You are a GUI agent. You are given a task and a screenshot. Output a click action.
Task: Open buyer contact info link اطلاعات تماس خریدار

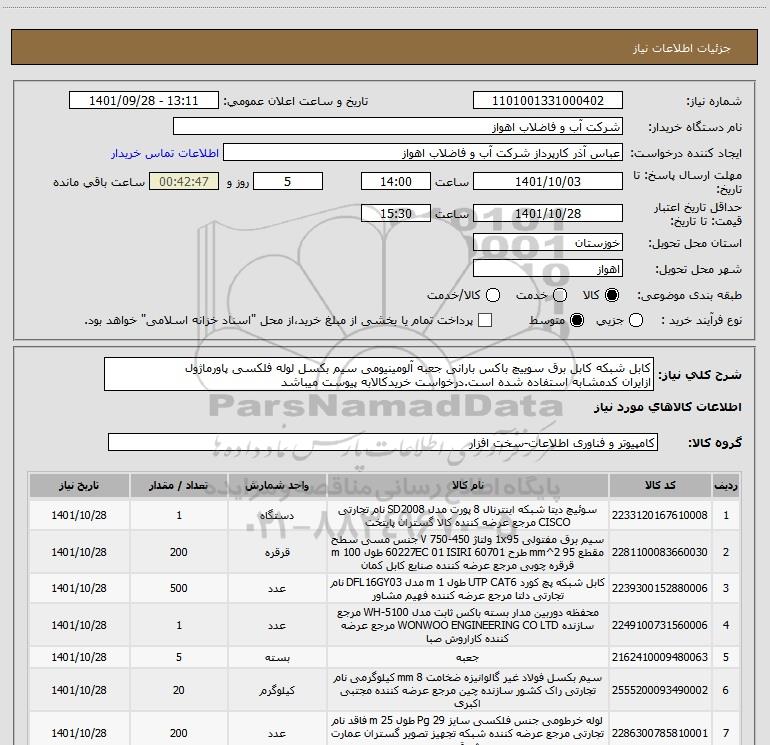[x=165, y=153]
